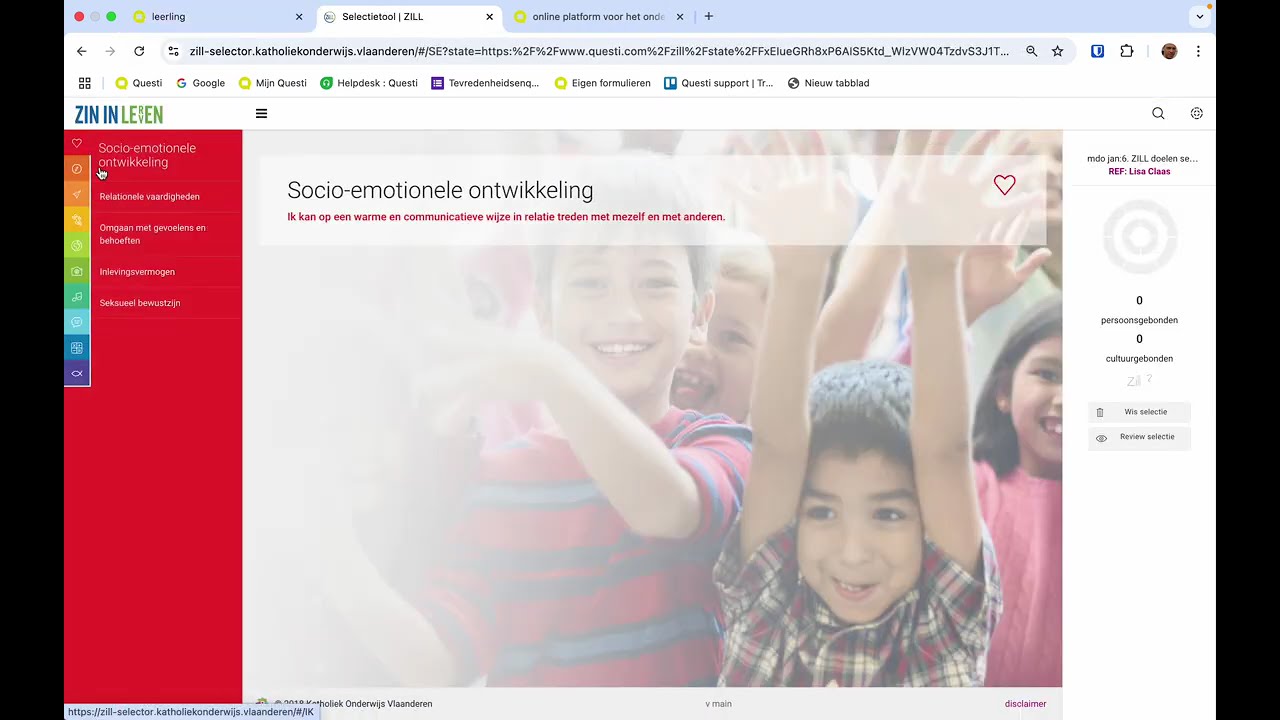Viewport: 1280px width, 720px height.
Task: Go back with the browser back arrow
Action: (x=82, y=51)
